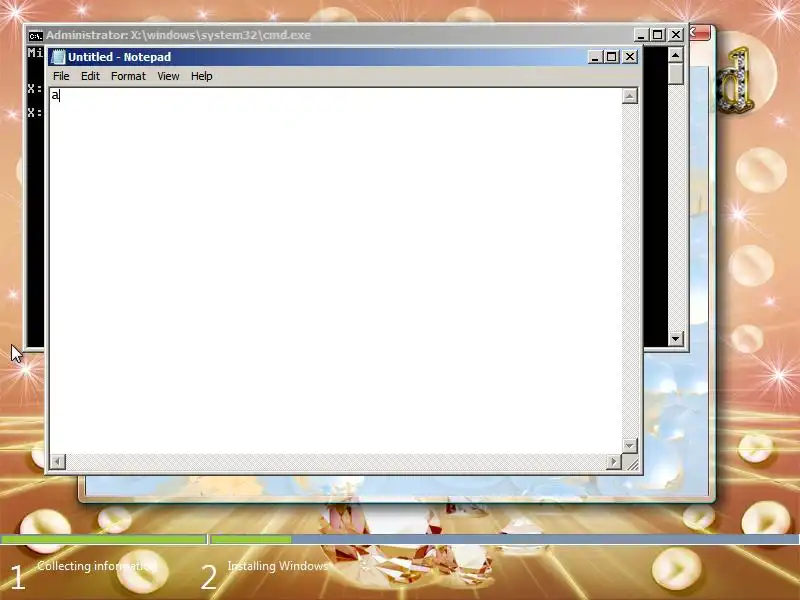800x600 pixels.
Task: Click the Untitled - Notepad title text
Action: coord(119,57)
